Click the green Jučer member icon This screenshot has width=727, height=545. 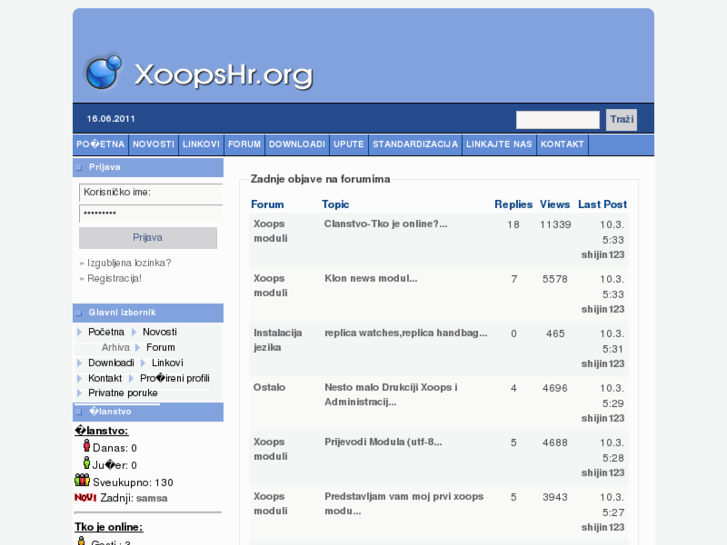pos(86,462)
